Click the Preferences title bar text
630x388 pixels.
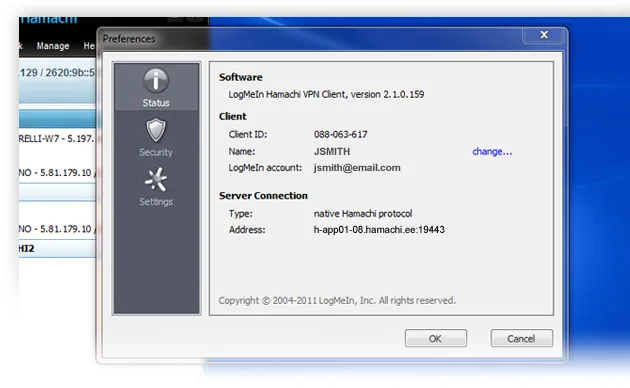point(129,39)
